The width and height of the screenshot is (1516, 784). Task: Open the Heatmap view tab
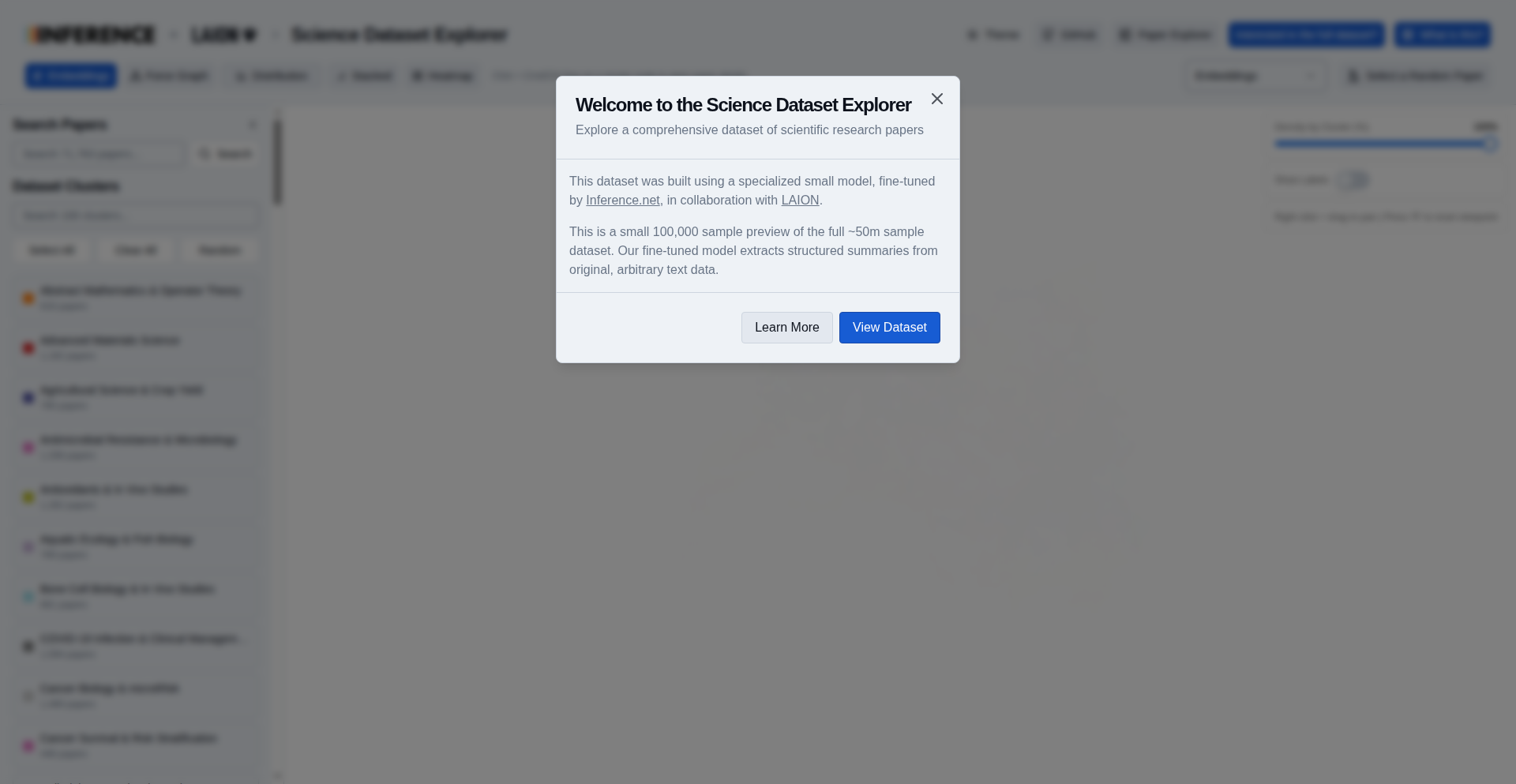tap(442, 76)
